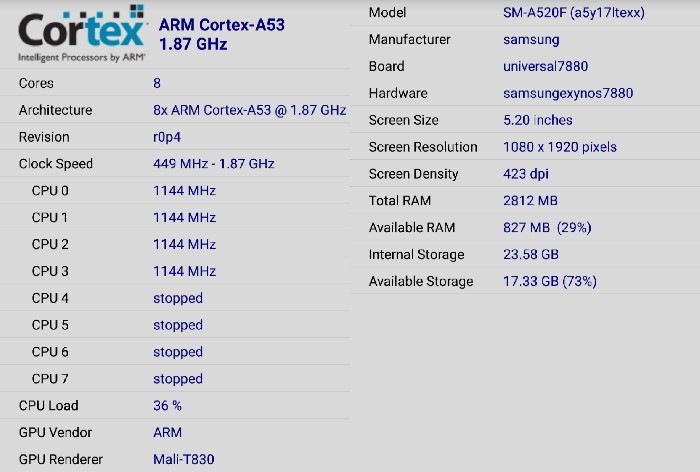Open the Architecture row
The width and height of the screenshot is (700, 472).
175,110
